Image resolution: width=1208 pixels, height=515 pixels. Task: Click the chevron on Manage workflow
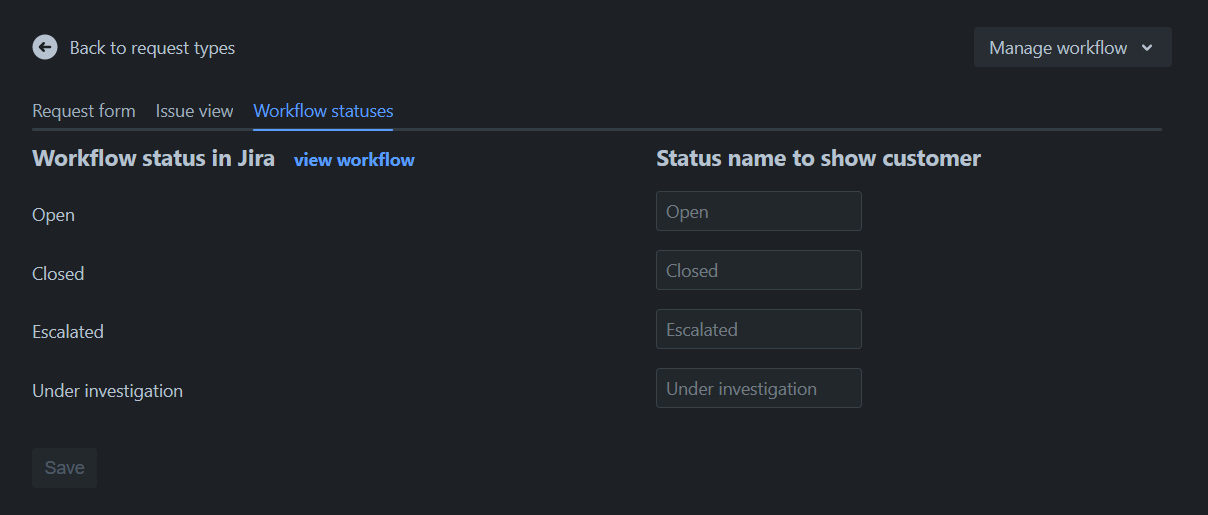(x=1147, y=48)
